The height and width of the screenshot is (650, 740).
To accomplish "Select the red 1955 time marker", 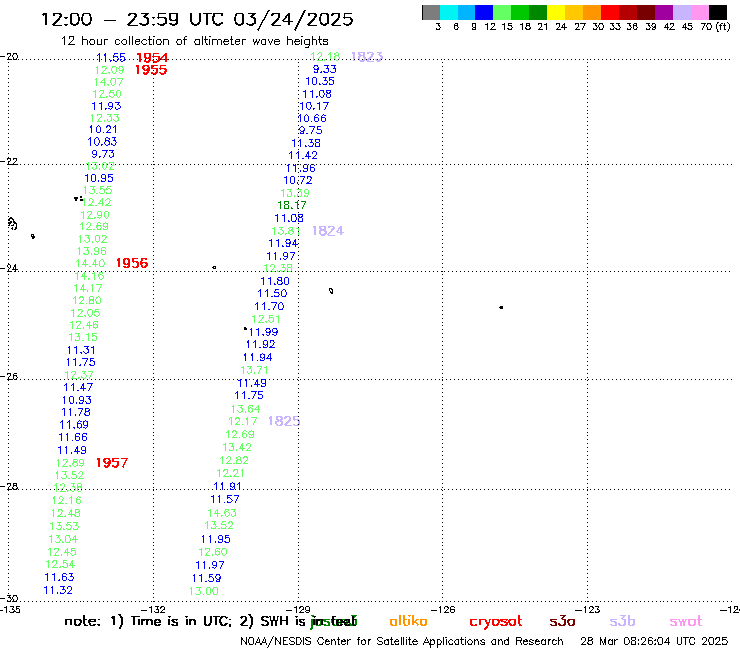I will pyautogui.click(x=151, y=70).
